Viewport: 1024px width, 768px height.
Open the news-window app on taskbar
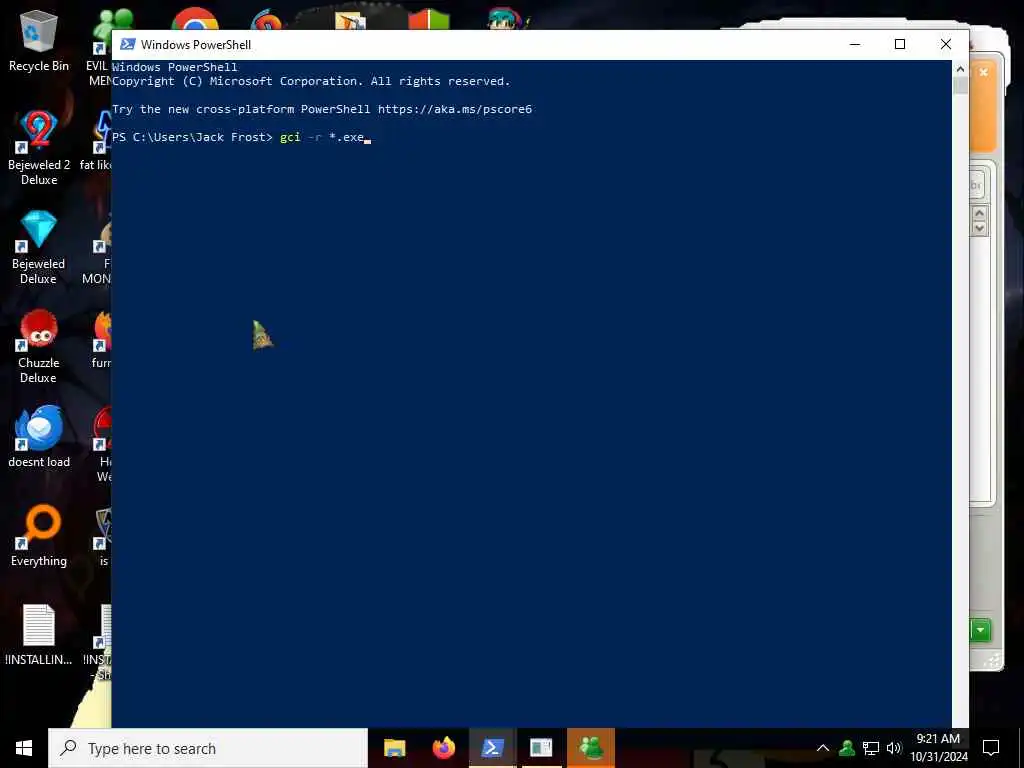click(541, 748)
